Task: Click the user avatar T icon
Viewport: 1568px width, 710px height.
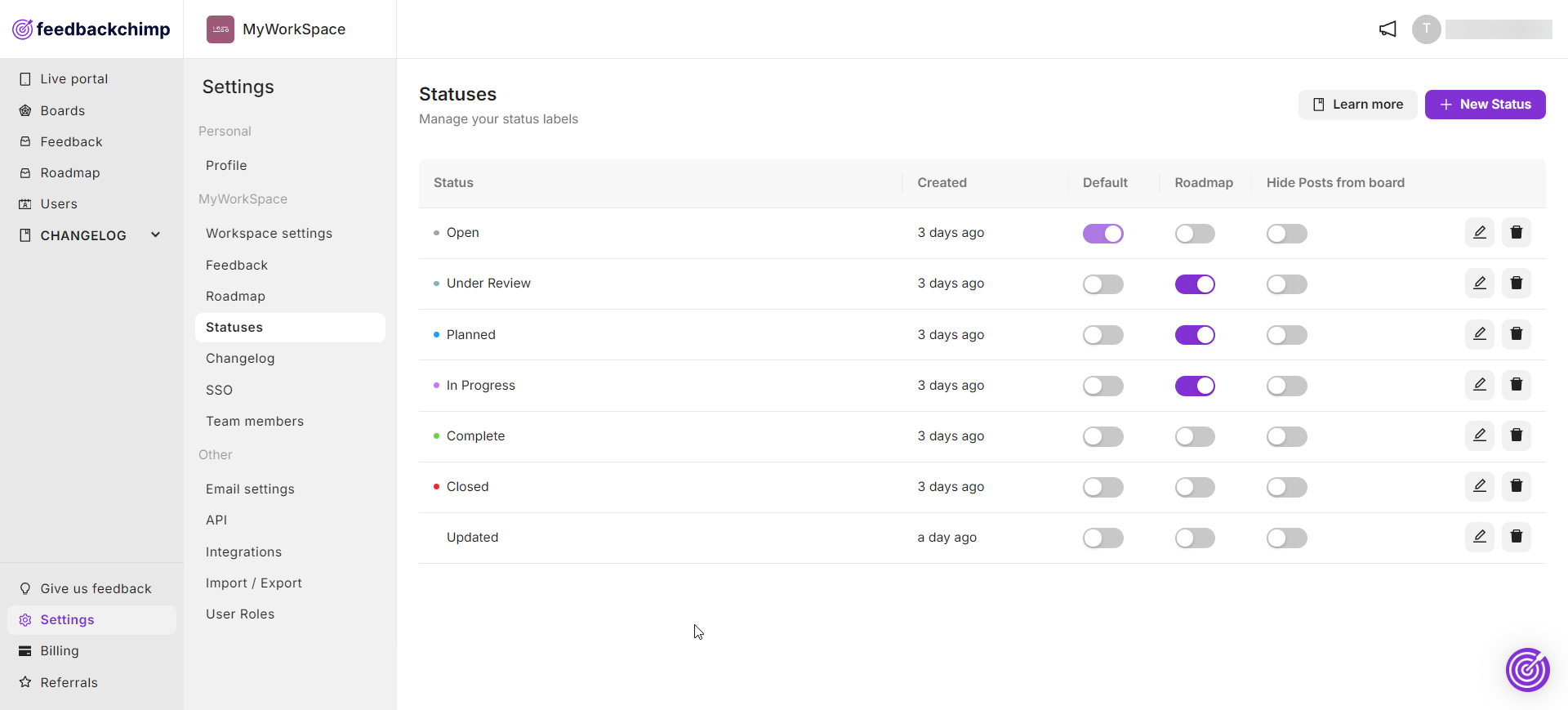Action: 1426,29
